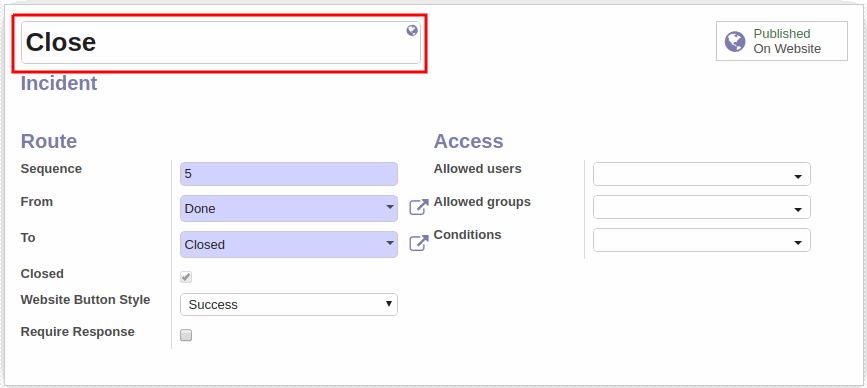867x388 pixels.
Task: Expand the To dropdown showing Closed
Action: (x=289, y=244)
